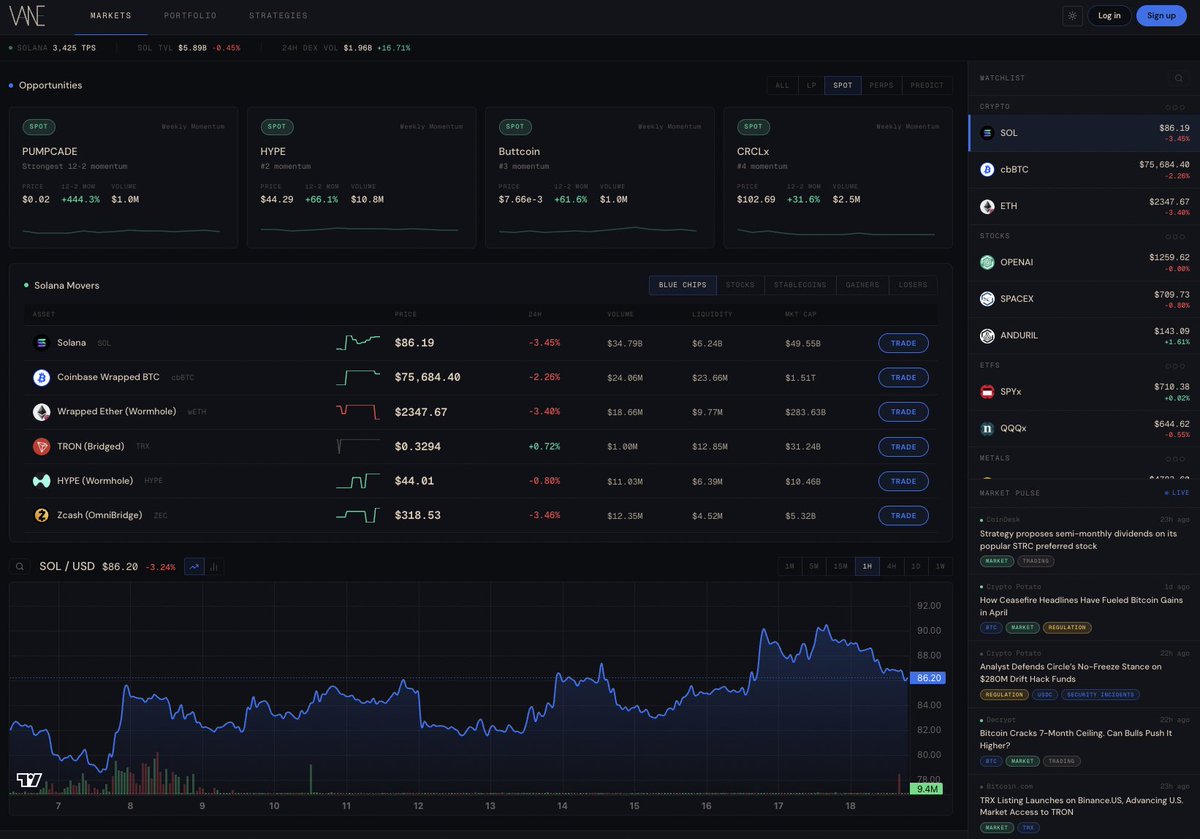Screen dimensions: 1200x839
Task: Click the Solana coin icon in movers table
Action: click(x=42, y=343)
